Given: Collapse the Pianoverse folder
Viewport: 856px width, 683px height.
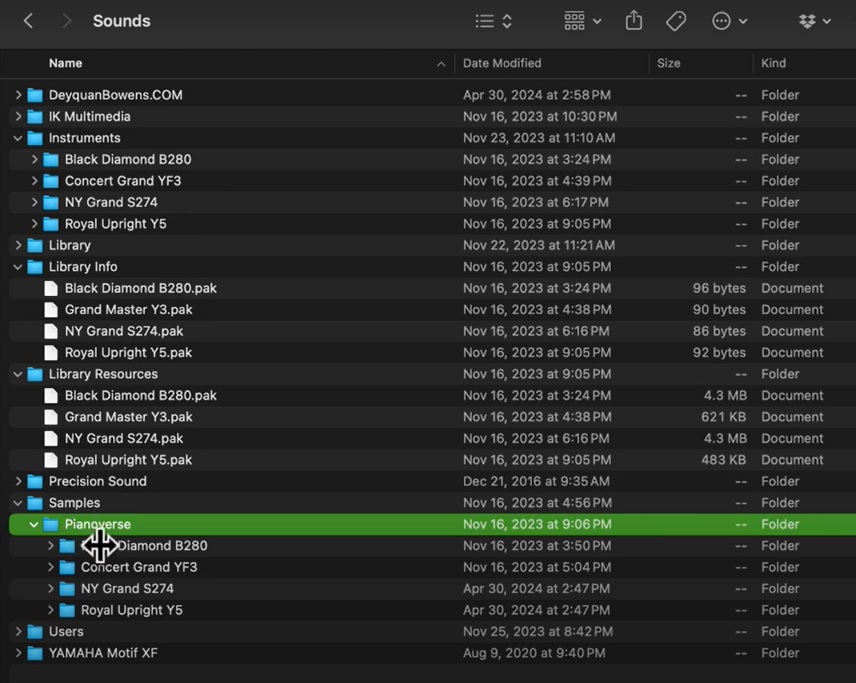Looking at the screenshot, I should click(34, 524).
